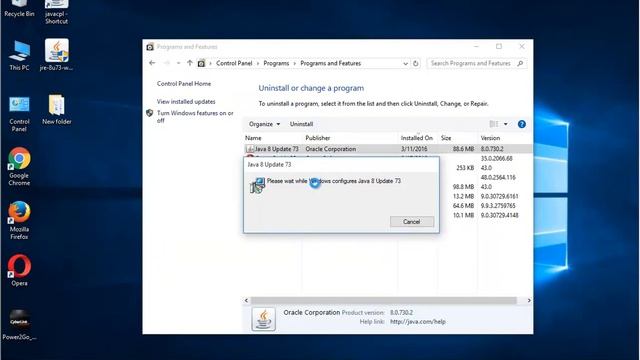Click the 64.6 MB size cell
This screenshot has width=640, height=360.
click(463, 206)
